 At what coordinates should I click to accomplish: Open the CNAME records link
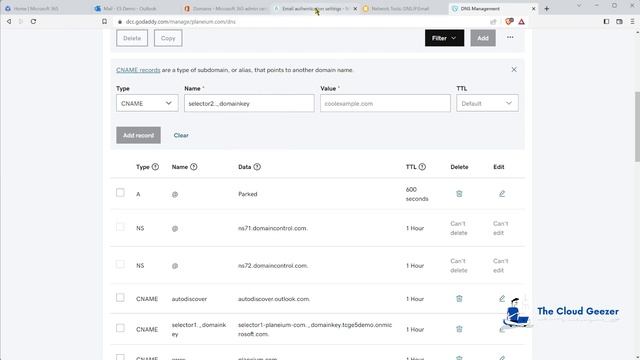(138, 70)
